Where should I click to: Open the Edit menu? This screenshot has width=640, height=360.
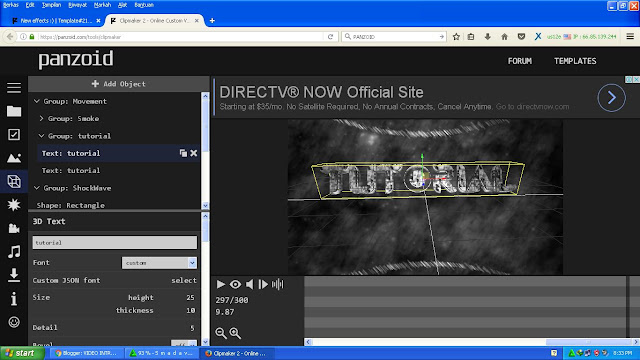[30, 5]
